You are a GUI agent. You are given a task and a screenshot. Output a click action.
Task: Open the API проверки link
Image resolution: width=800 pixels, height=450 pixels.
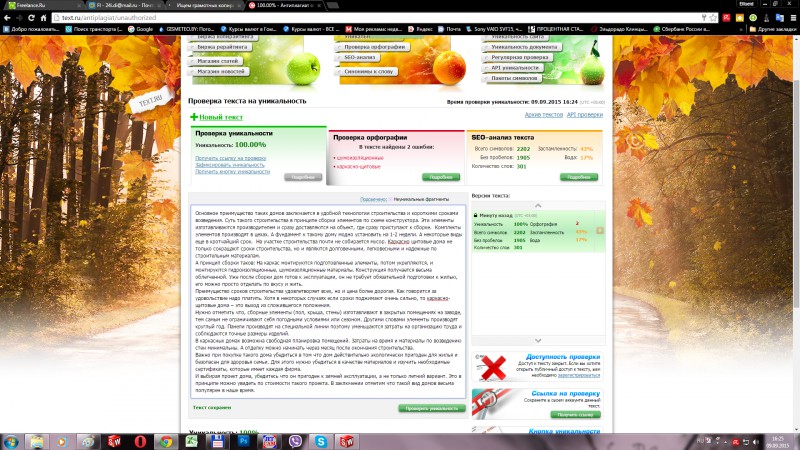click(585, 115)
